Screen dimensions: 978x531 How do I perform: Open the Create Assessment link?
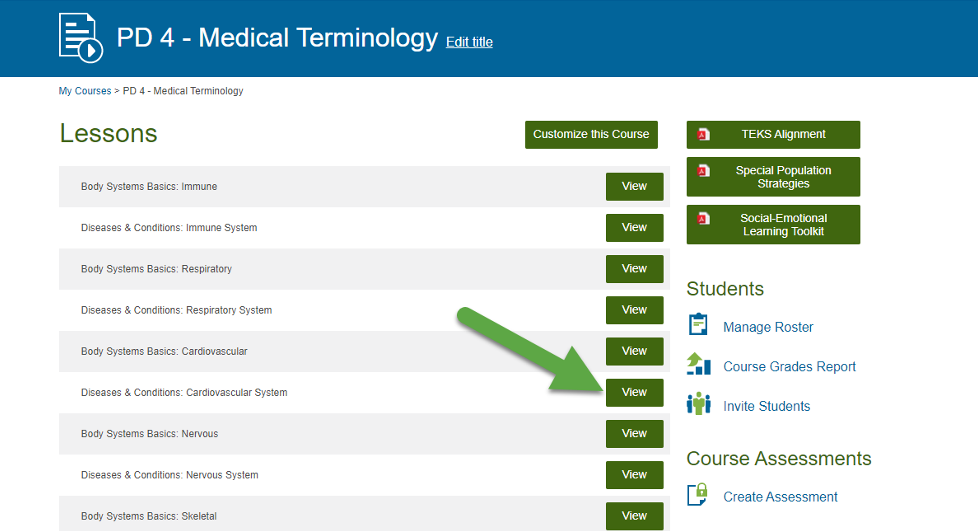(780, 497)
